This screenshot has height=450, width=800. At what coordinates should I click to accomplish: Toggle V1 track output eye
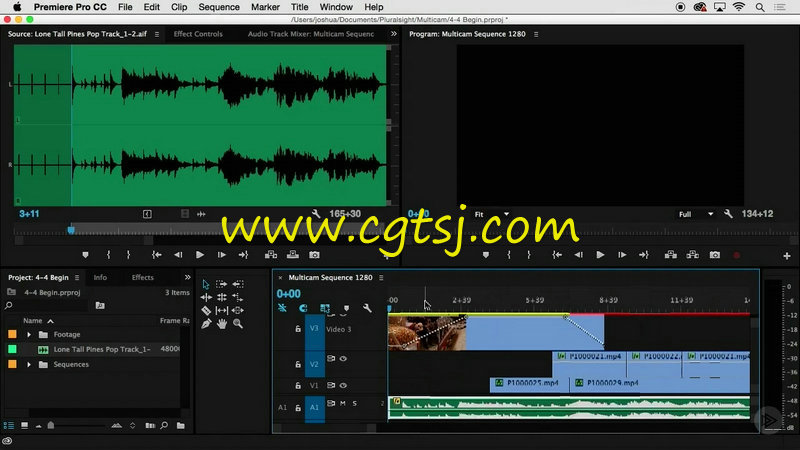click(343, 385)
